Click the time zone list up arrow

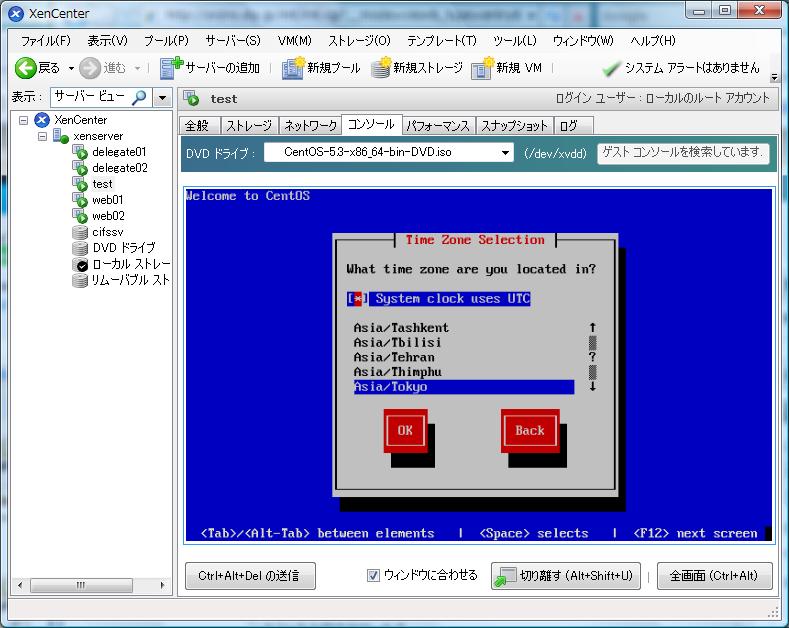coord(593,328)
